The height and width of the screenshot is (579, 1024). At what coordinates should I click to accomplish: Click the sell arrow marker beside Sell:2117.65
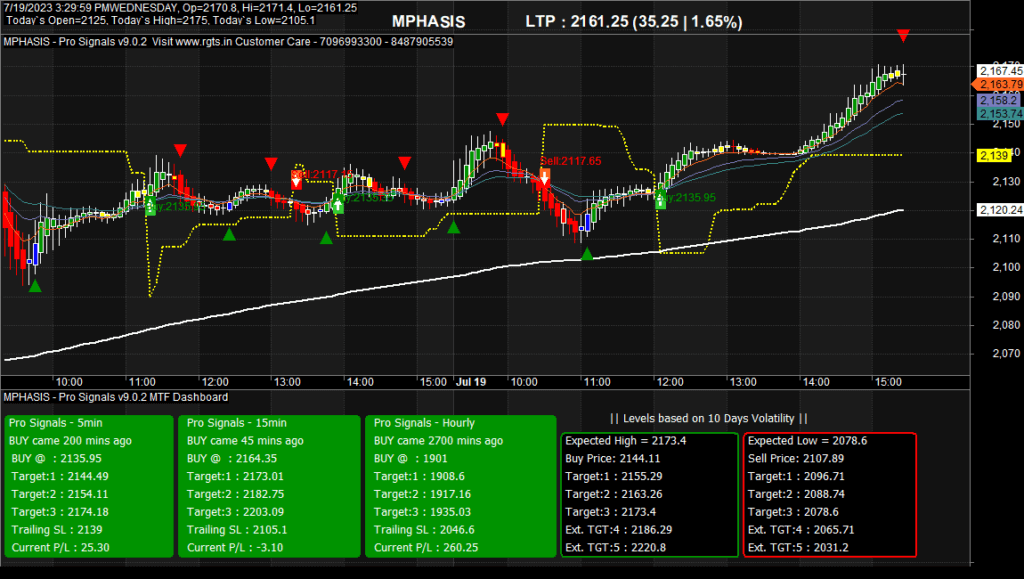[544, 177]
